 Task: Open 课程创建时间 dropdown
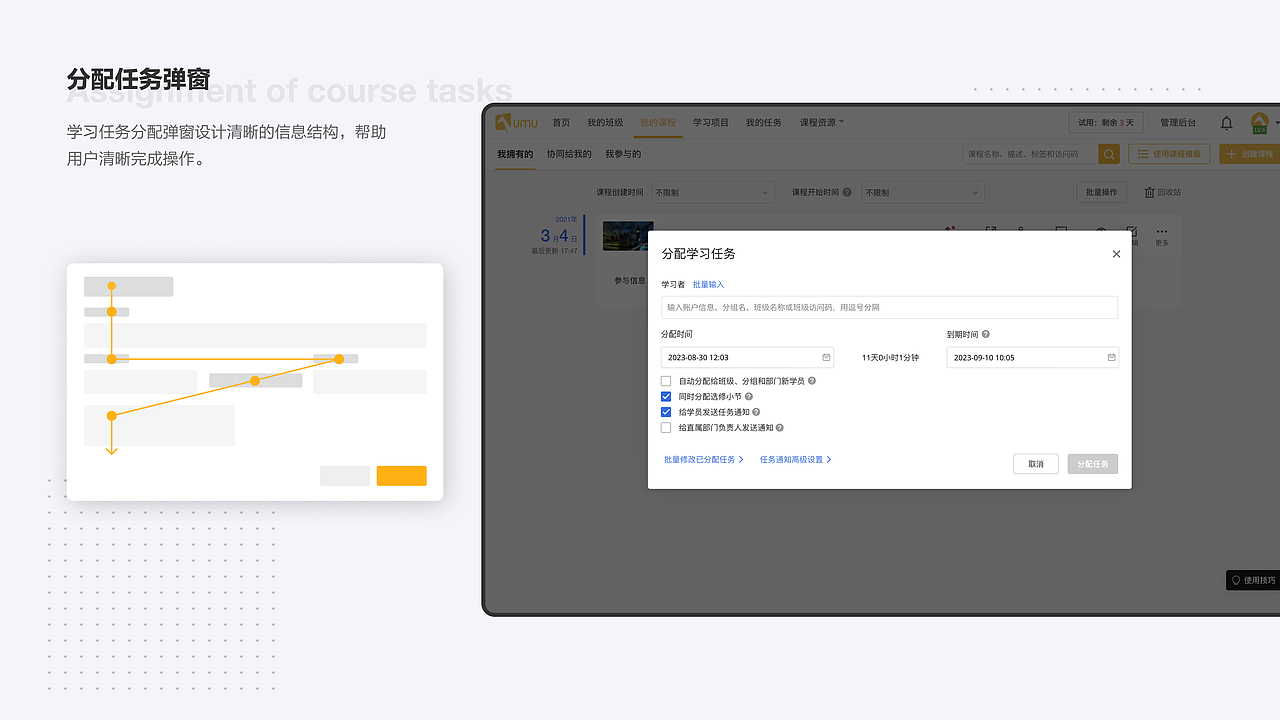pos(712,192)
